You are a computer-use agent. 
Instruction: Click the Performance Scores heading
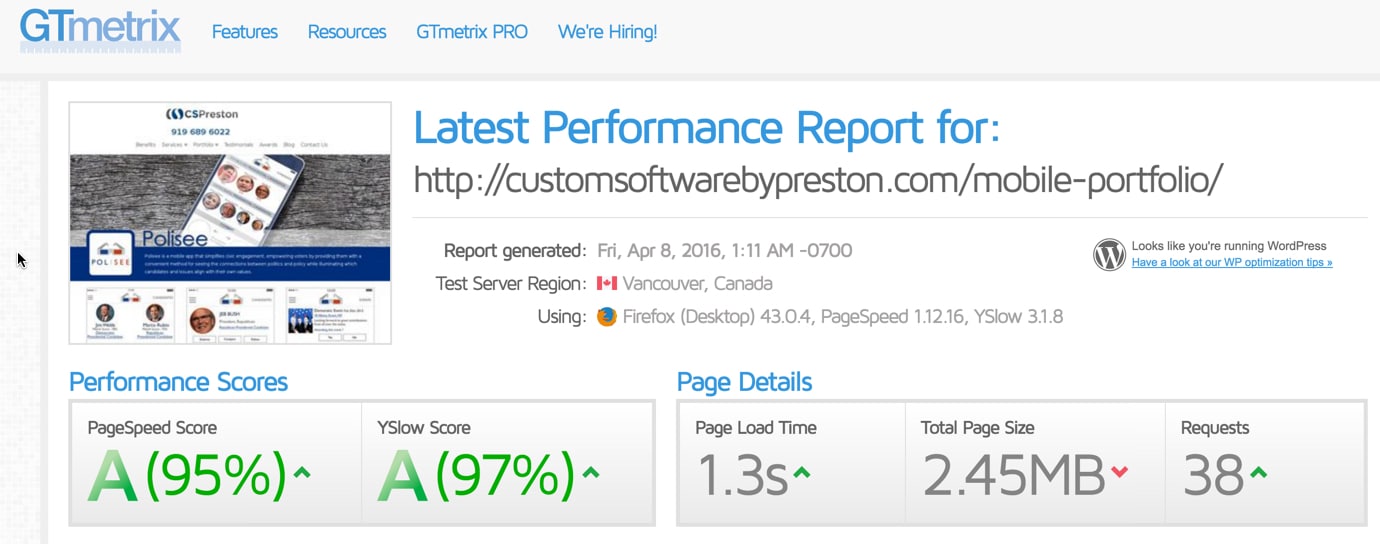click(178, 382)
